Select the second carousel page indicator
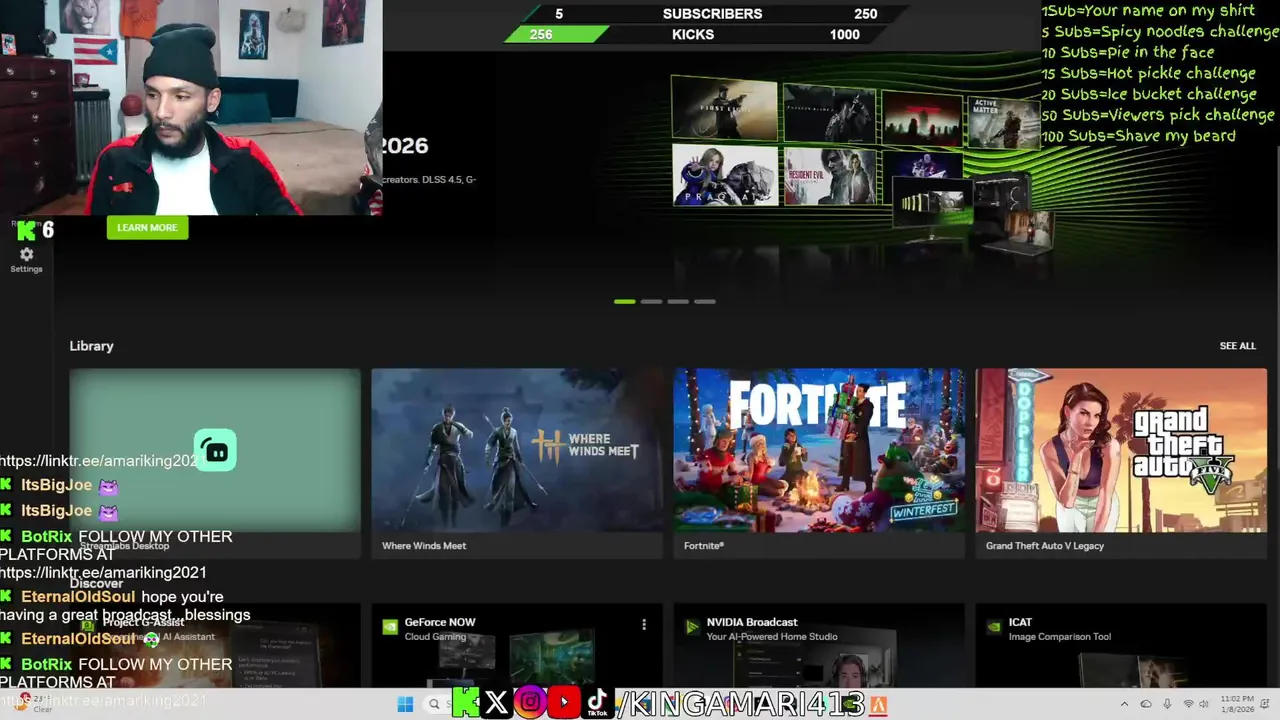 (x=651, y=301)
